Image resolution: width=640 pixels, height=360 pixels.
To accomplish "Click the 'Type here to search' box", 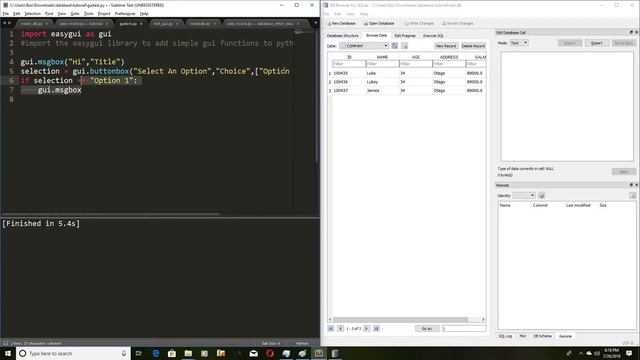I will (73, 353).
